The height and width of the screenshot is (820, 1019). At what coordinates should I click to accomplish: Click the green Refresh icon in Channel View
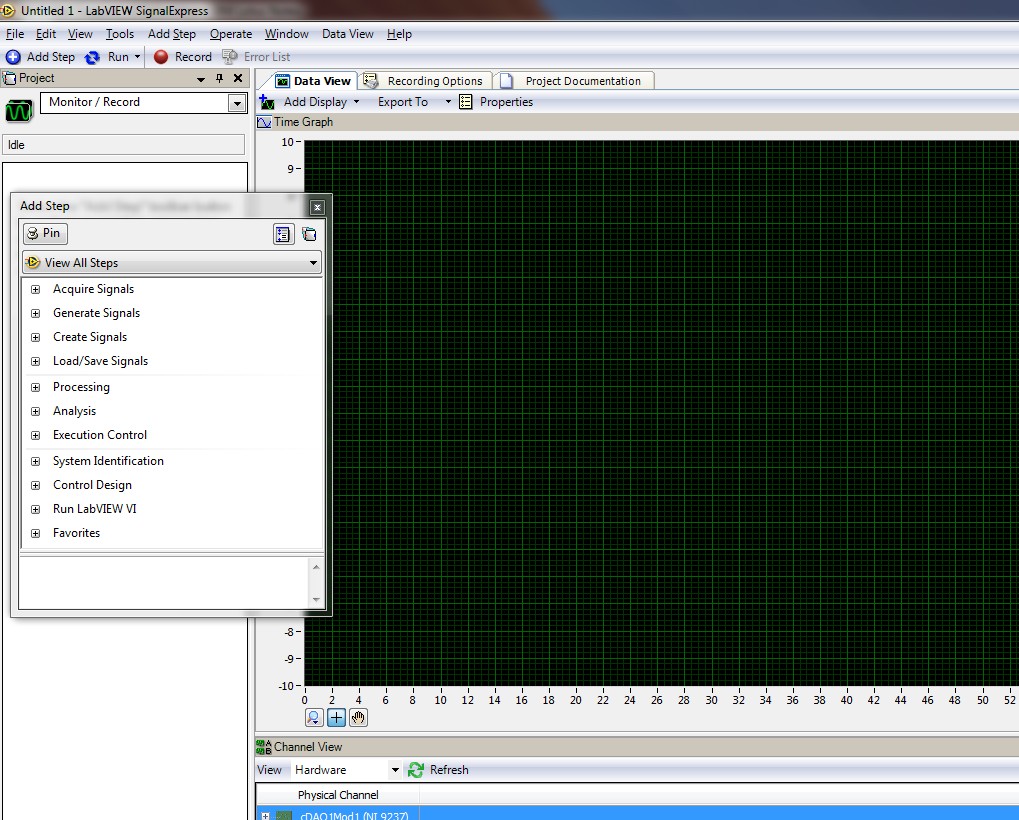[x=416, y=770]
